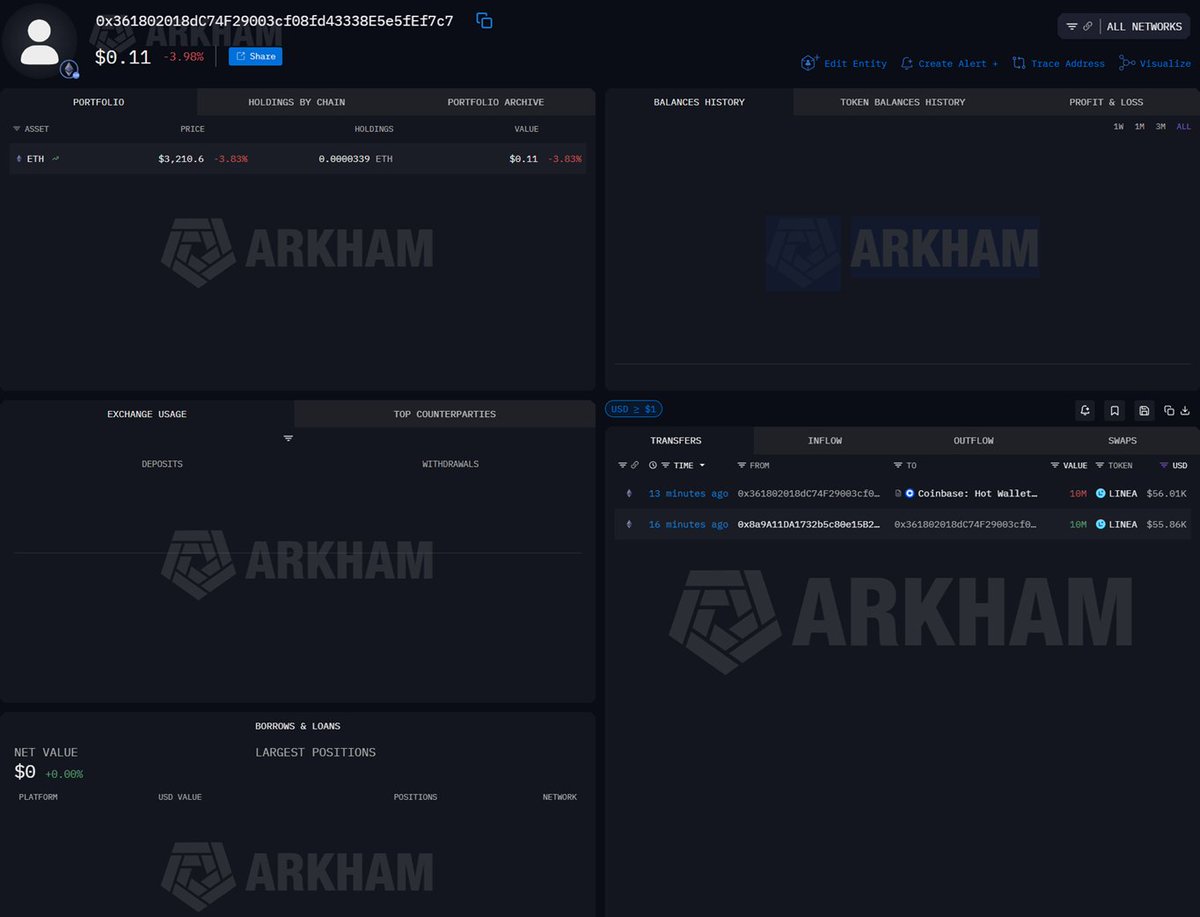Set balance history range to 3M
Viewport: 1200px width, 917px height.
click(x=1160, y=127)
